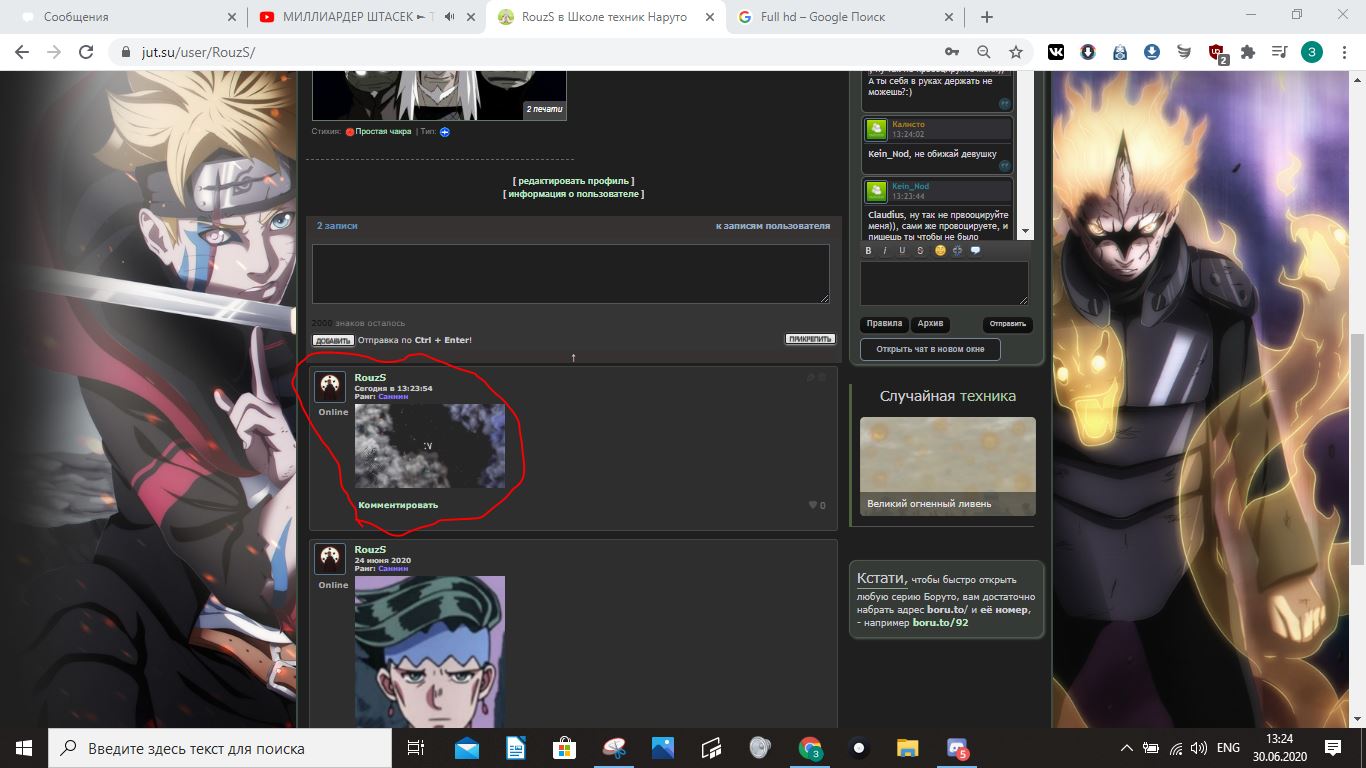Open chat Правила button
The width and height of the screenshot is (1366, 768).
tap(885, 324)
